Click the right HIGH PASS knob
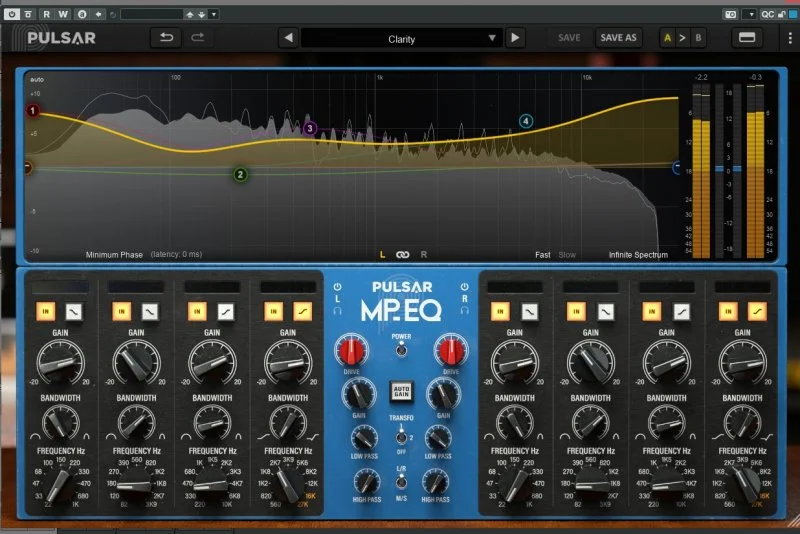Viewport: 800px width, 534px height. [x=435, y=481]
